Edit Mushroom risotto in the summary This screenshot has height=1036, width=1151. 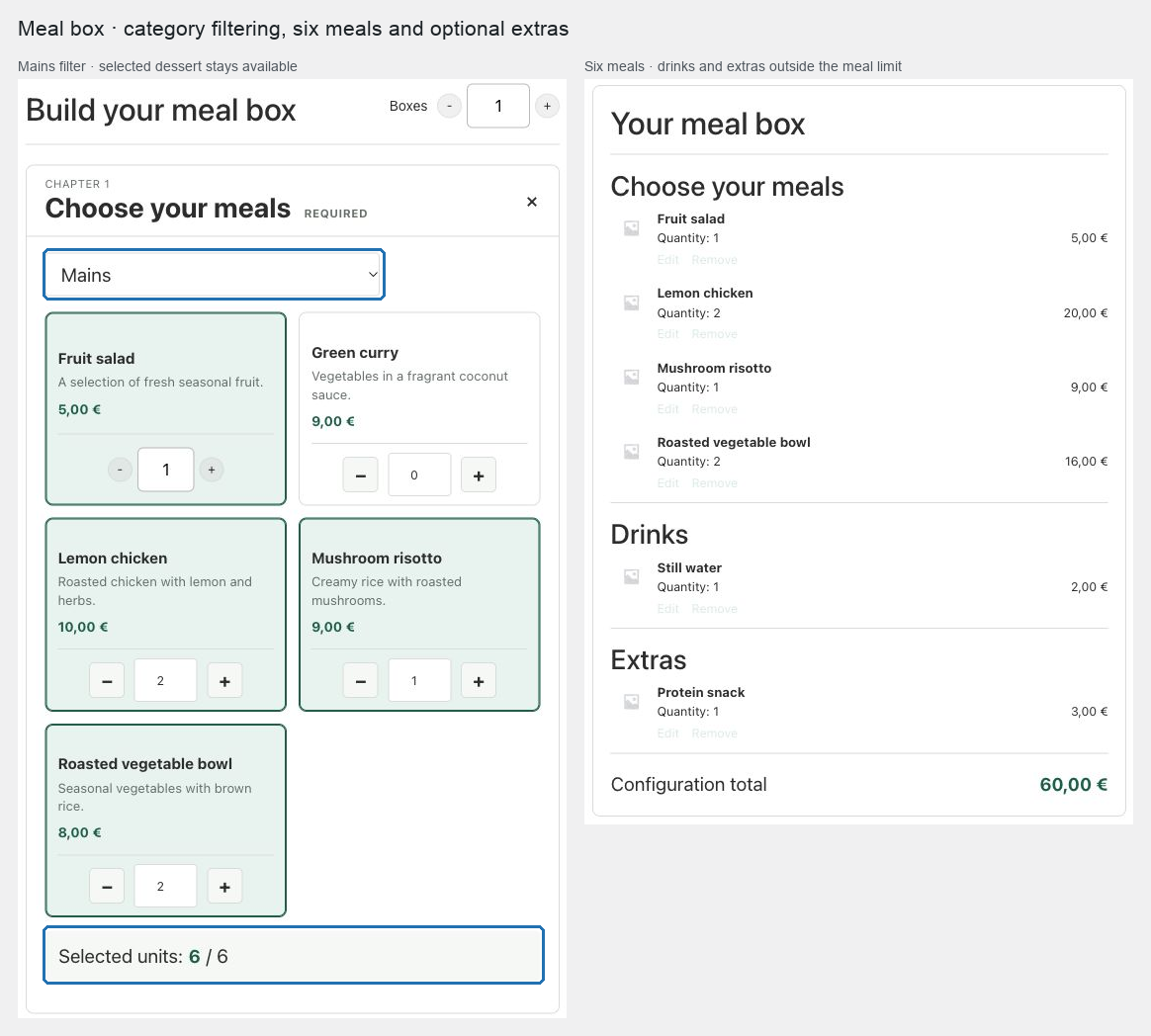668,408
